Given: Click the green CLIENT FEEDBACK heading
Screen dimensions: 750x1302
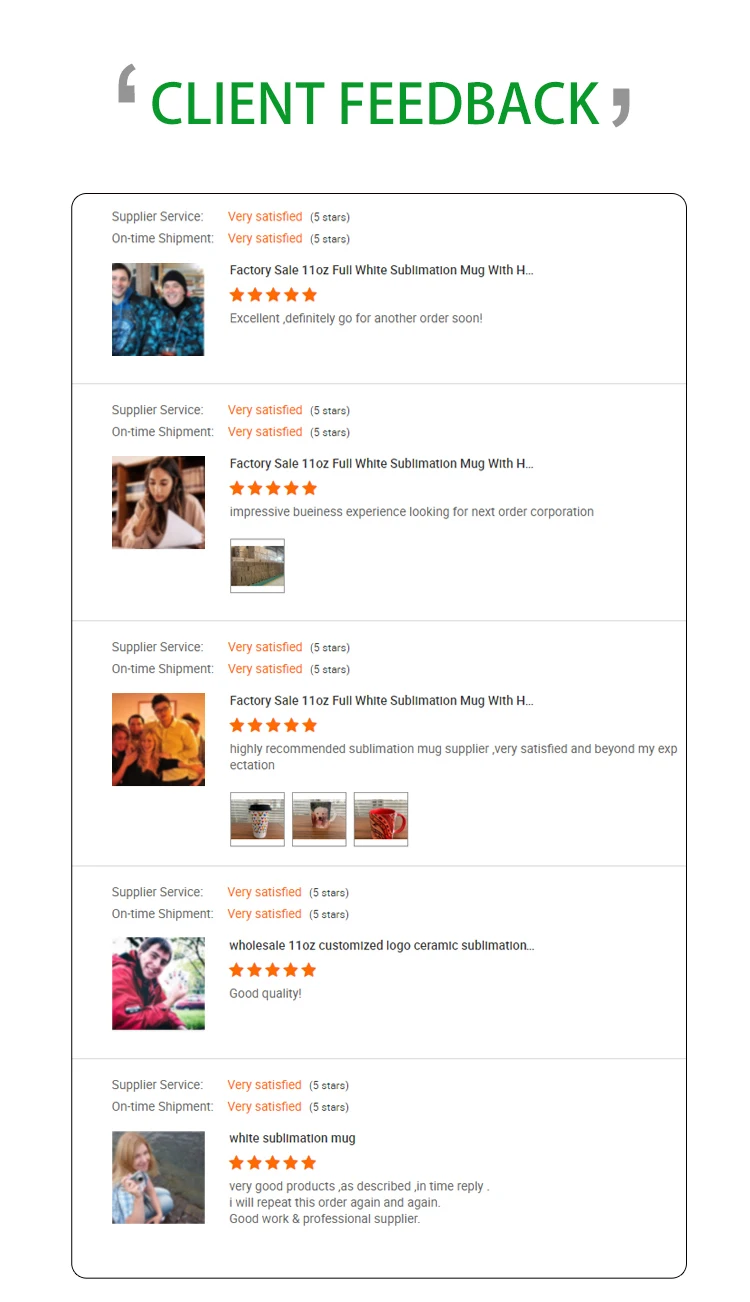Looking at the screenshot, I should coord(375,102).
